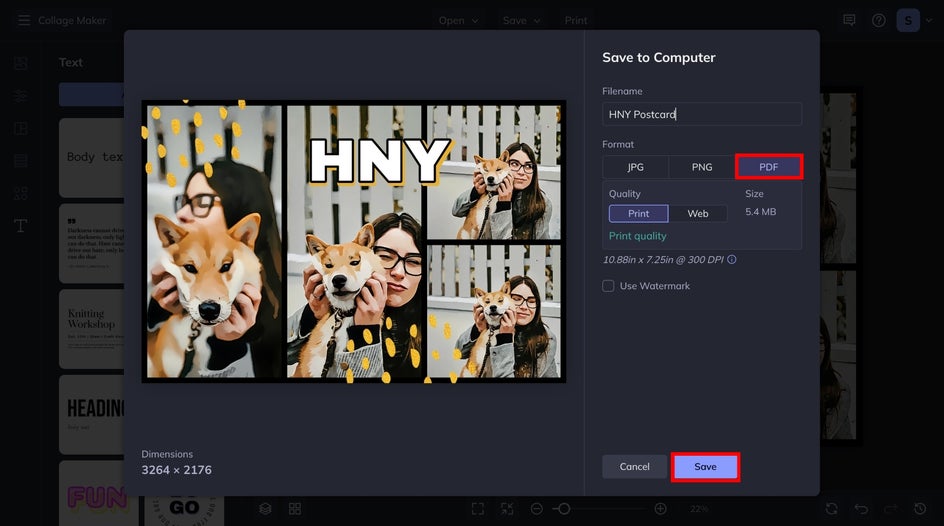Select Web quality option

698,213
